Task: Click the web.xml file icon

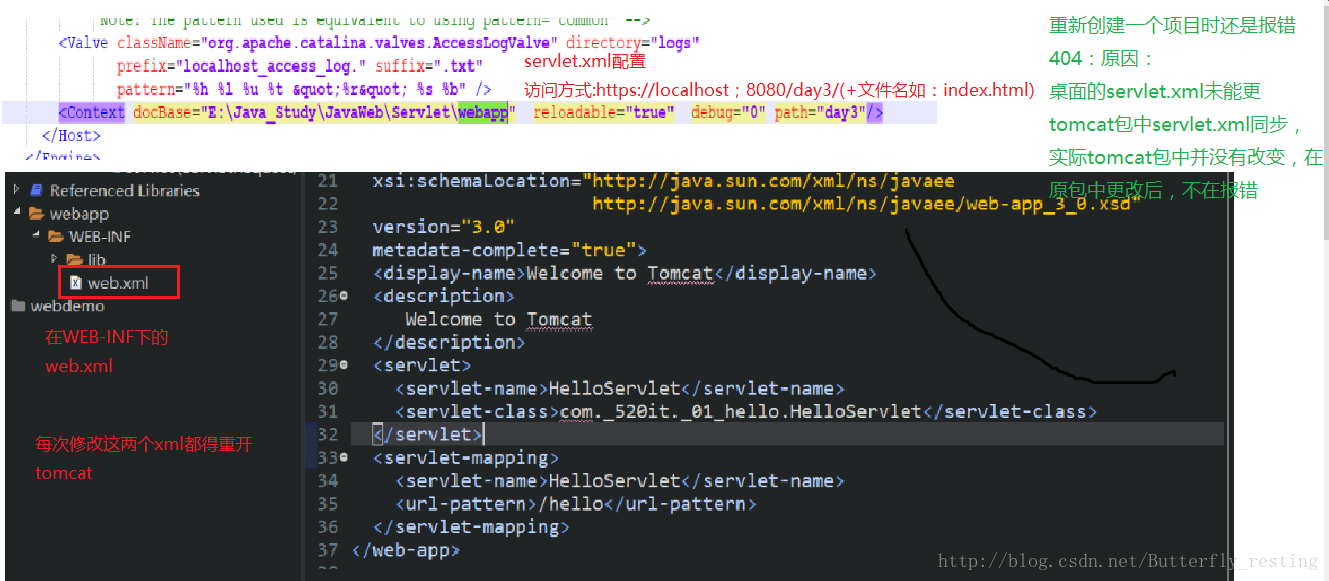Action: point(76,283)
